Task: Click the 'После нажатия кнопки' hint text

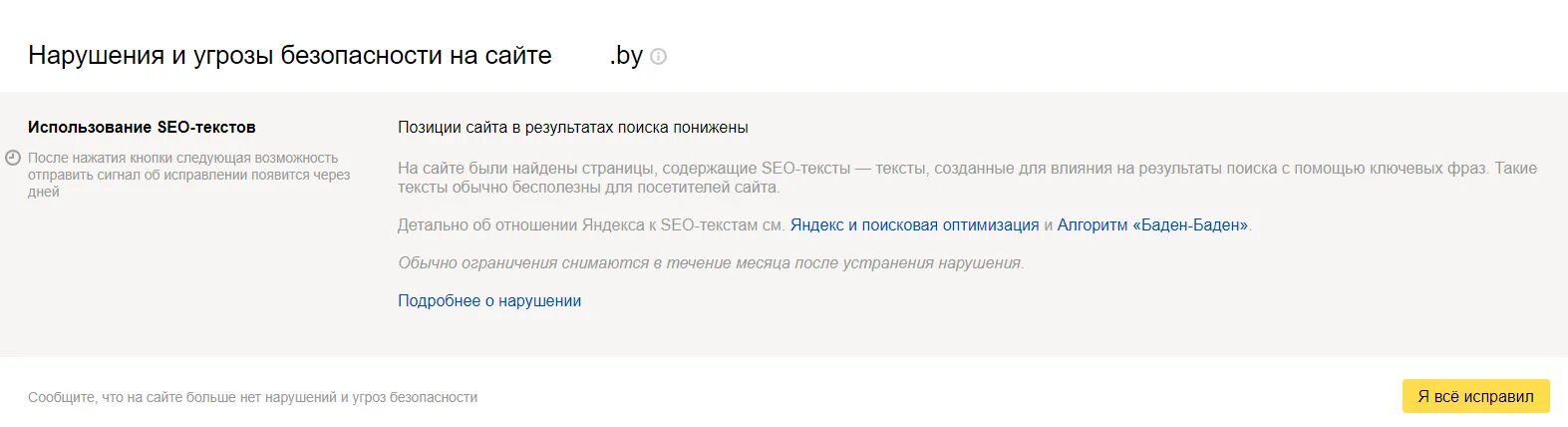Action: [182, 158]
